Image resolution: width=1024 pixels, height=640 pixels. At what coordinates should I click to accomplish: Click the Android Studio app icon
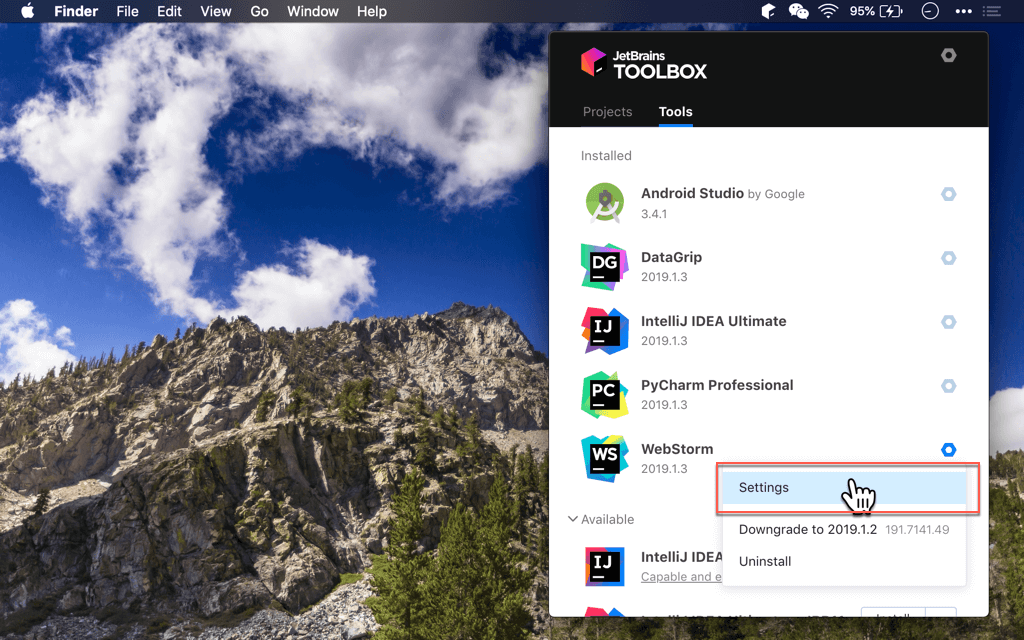(x=604, y=203)
